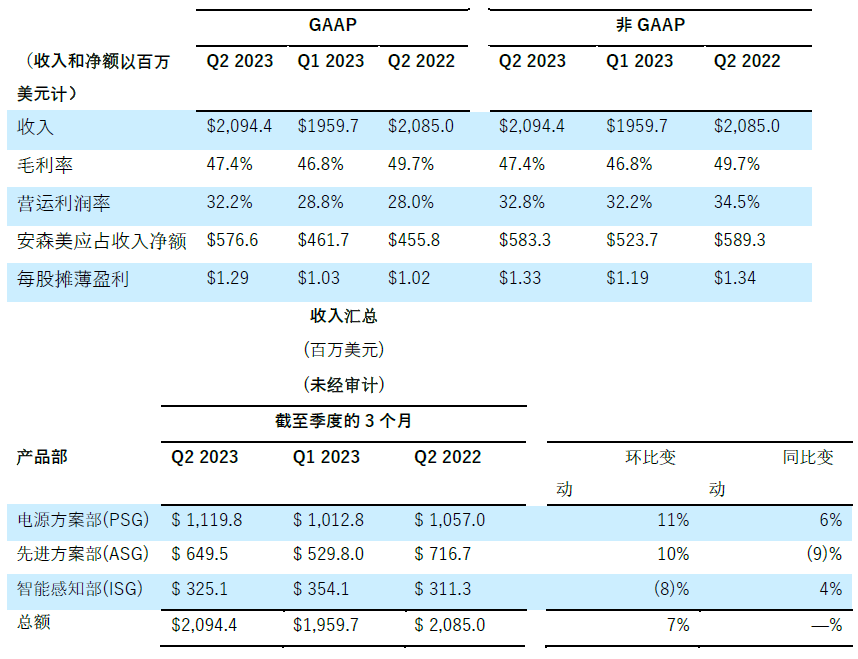The height and width of the screenshot is (659, 858).
Task: Click the '$1.02' diluted EPS value
Action: coord(409,278)
